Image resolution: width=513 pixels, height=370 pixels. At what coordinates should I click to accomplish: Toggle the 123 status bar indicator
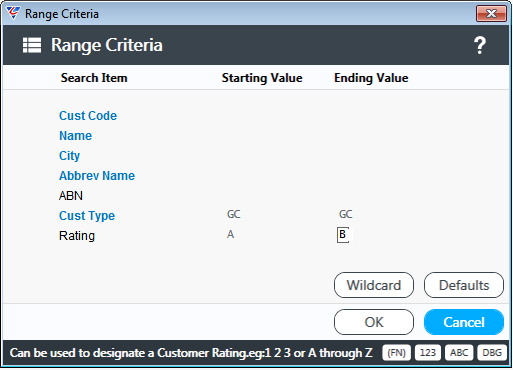[428, 353]
